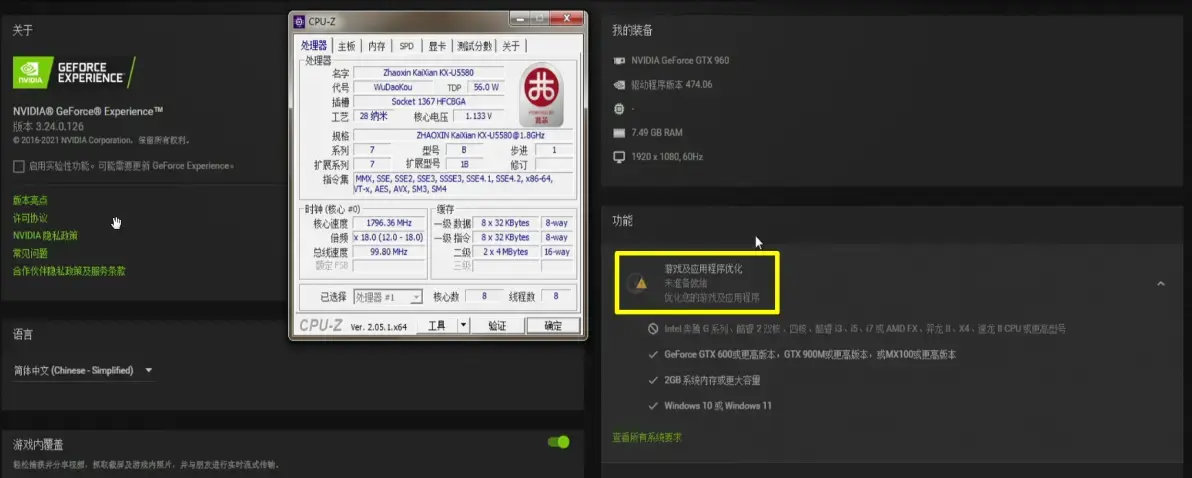Open the 版本亮点 link
The height and width of the screenshot is (478, 1192).
pos(30,201)
